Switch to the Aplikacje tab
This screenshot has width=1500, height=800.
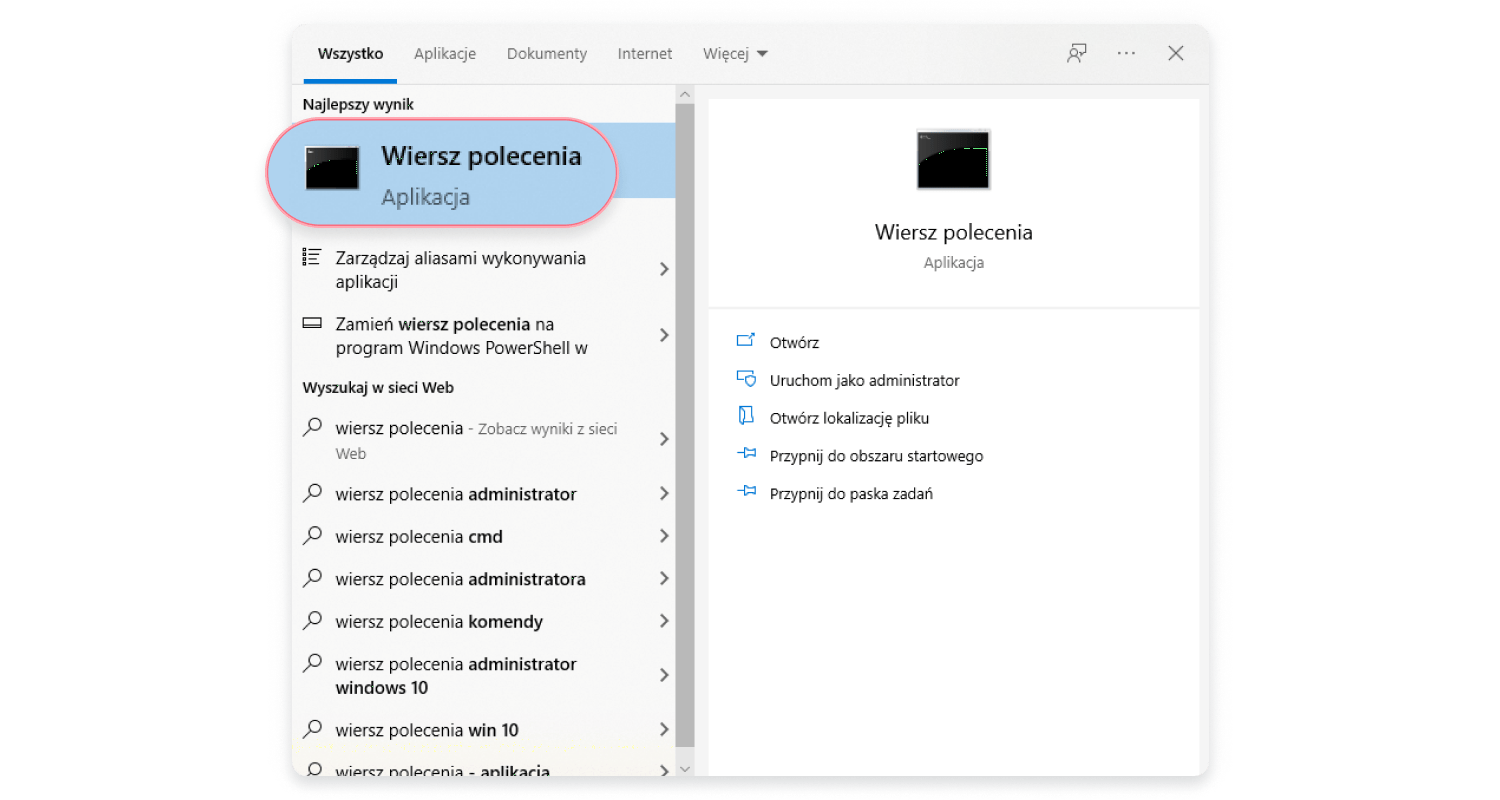coord(445,54)
